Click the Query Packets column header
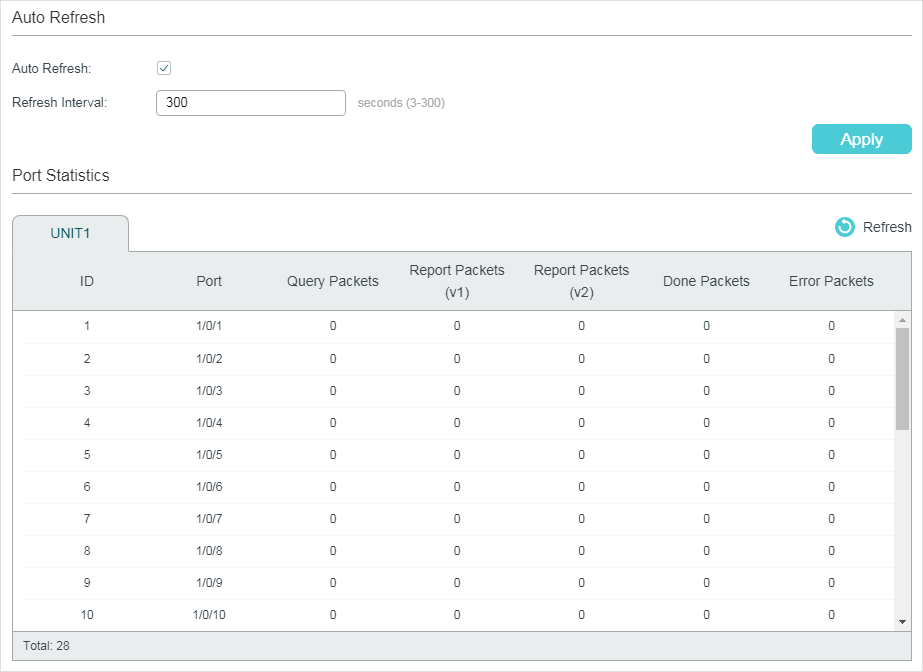 coord(333,281)
